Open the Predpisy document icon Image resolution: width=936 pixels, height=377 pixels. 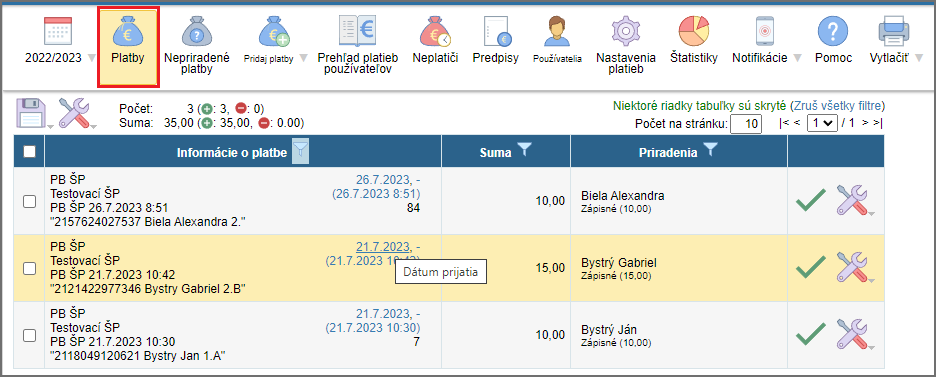[497, 32]
